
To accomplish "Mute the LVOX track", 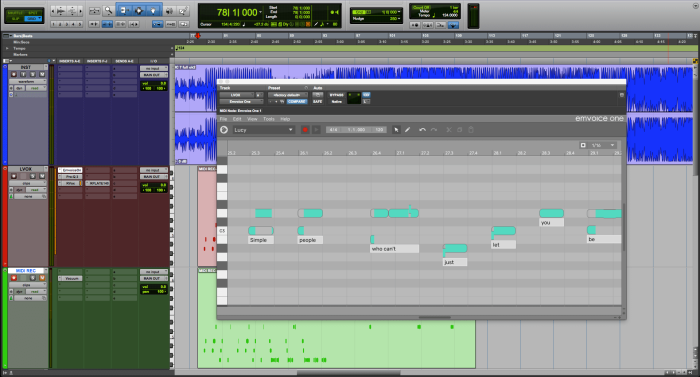I will coord(42,176).
